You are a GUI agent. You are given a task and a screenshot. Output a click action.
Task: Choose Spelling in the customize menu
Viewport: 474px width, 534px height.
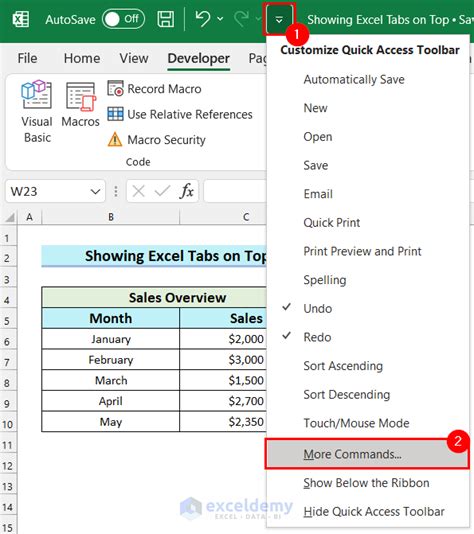tap(367, 280)
